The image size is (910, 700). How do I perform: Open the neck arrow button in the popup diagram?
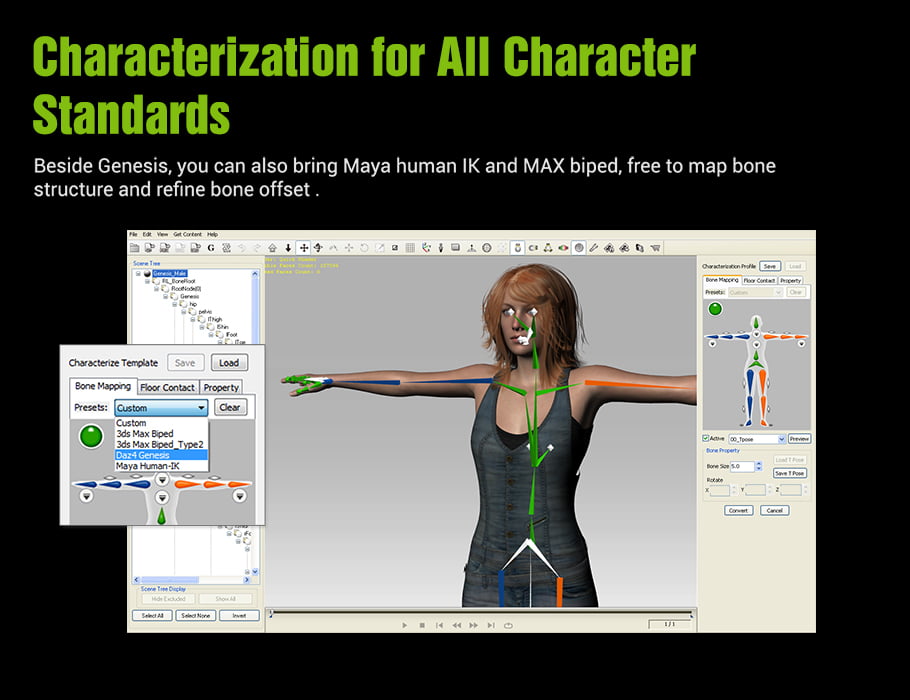[x=162, y=479]
